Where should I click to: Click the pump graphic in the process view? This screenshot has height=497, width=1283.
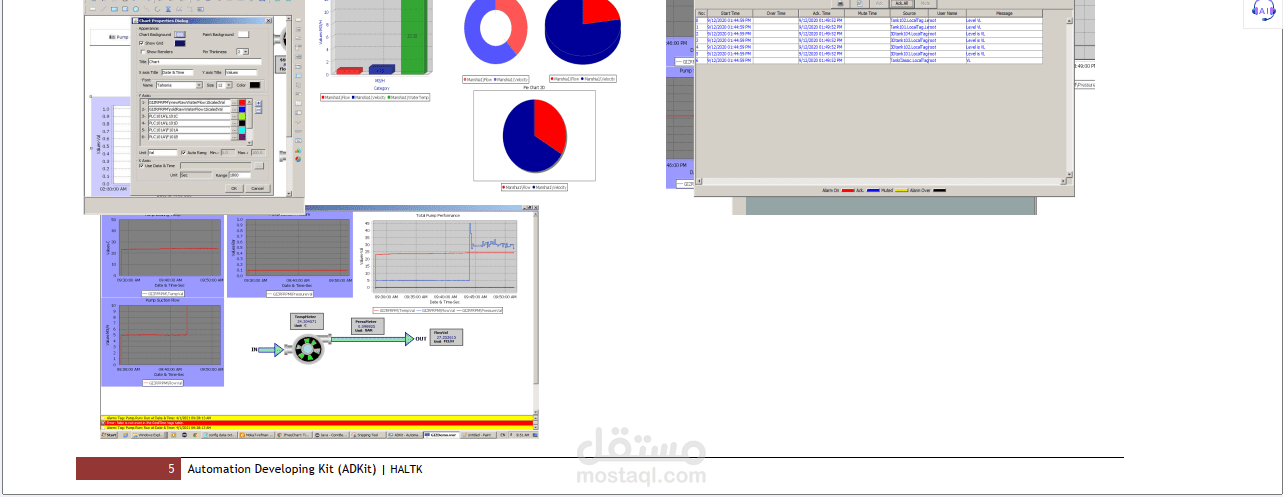click(x=307, y=349)
